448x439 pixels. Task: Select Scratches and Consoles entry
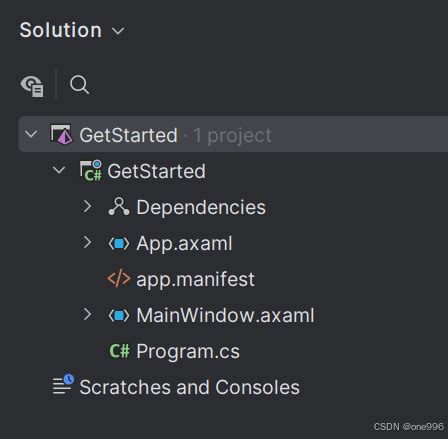(189, 387)
